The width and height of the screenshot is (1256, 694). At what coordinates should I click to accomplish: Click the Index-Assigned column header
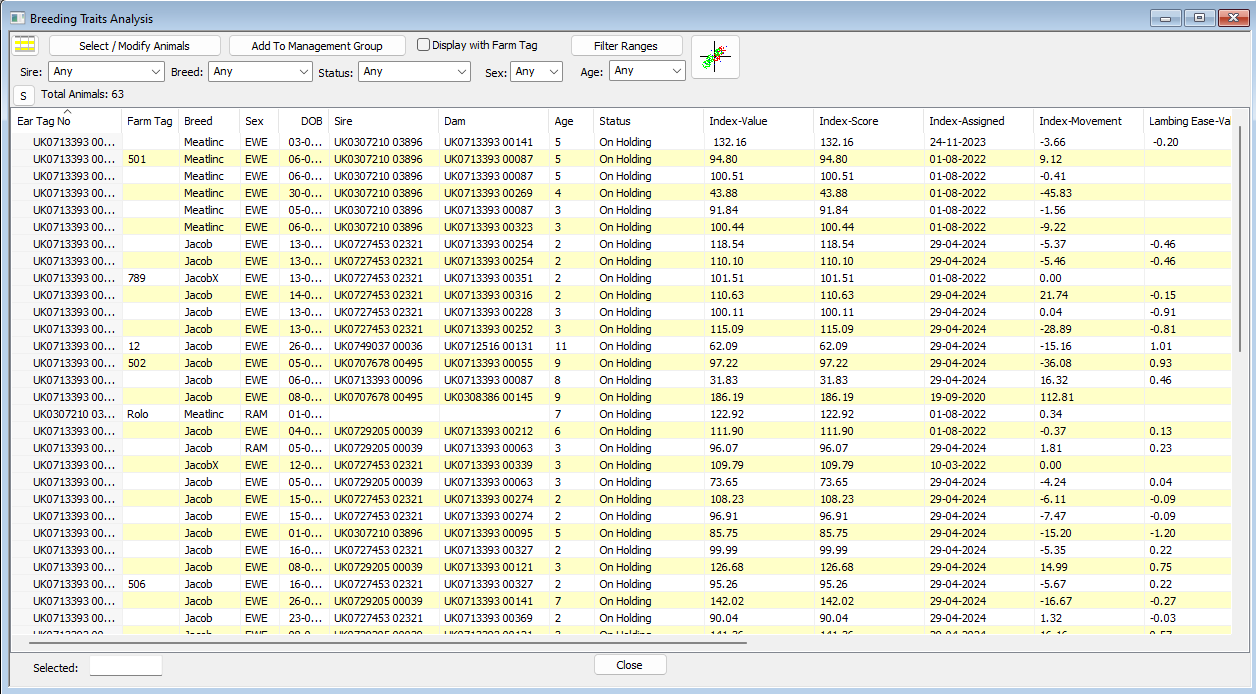(x=978, y=121)
